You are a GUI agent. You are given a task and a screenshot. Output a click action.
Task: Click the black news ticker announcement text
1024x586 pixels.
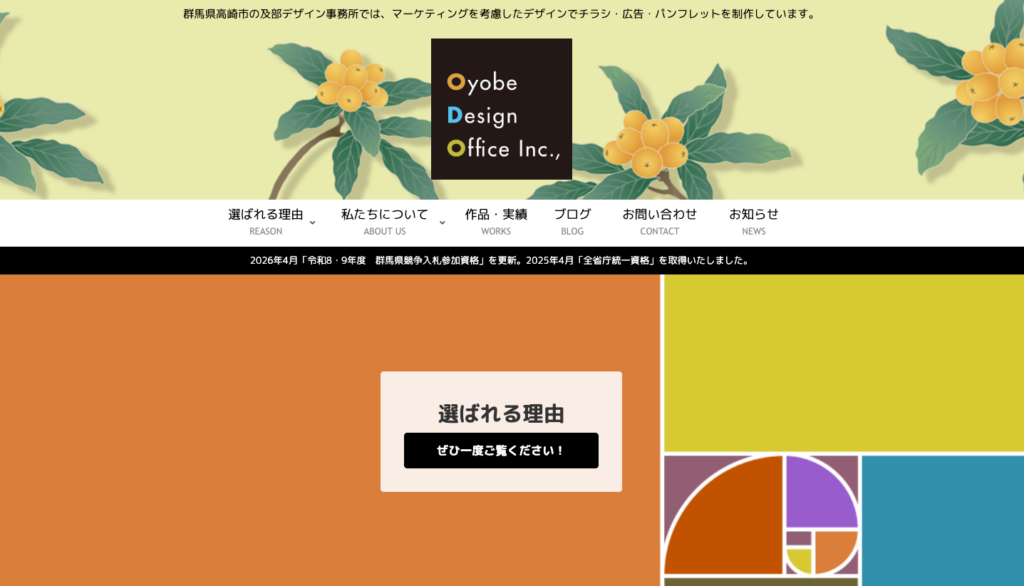coord(501,260)
